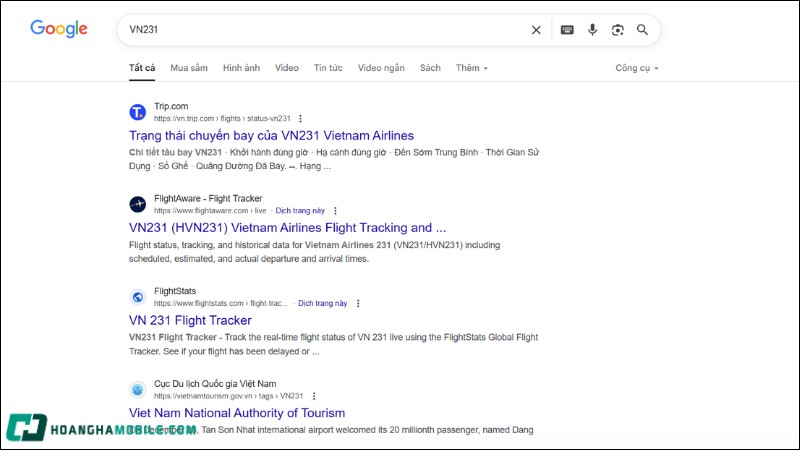Open the on-screen keyboard icon
Screen dimensions: 800x450
click(567, 30)
